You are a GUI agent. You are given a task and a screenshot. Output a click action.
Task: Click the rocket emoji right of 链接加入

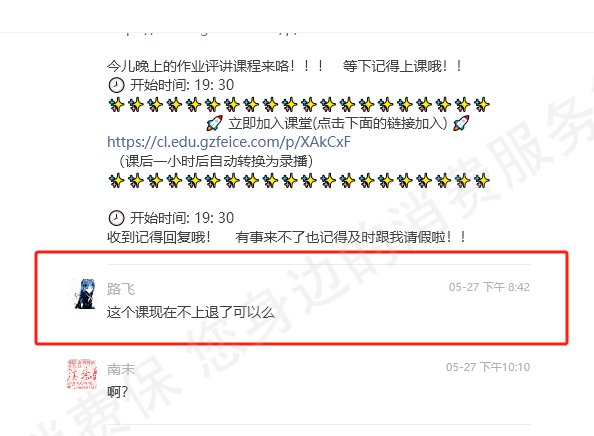pyautogui.click(x=461, y=123)
